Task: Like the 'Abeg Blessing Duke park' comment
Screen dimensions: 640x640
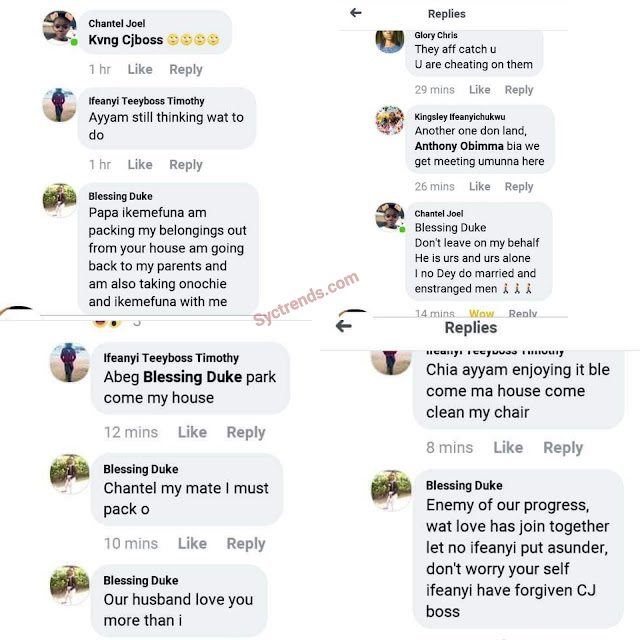Action: tap(192, 432)
